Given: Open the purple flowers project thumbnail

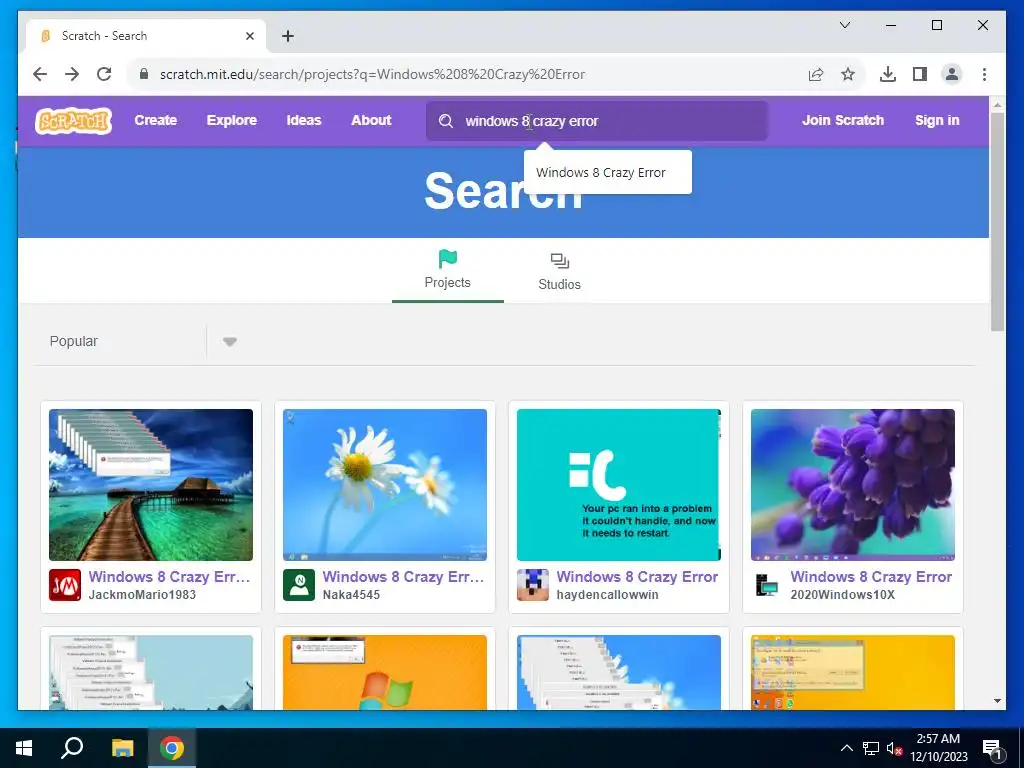Looking at the screenshot, I should click(853, 485).
